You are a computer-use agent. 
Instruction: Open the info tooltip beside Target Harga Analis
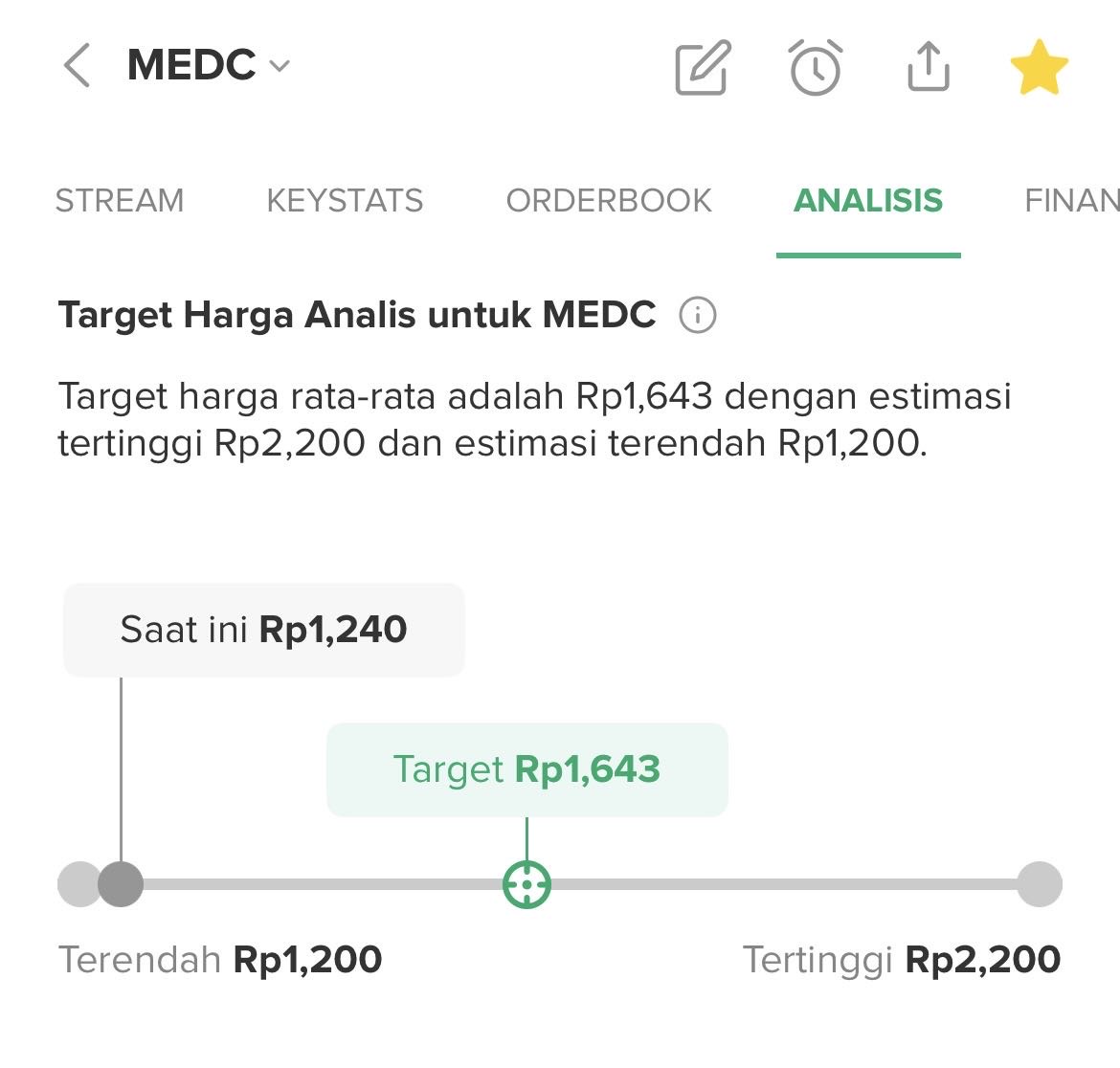coord(698,315)
